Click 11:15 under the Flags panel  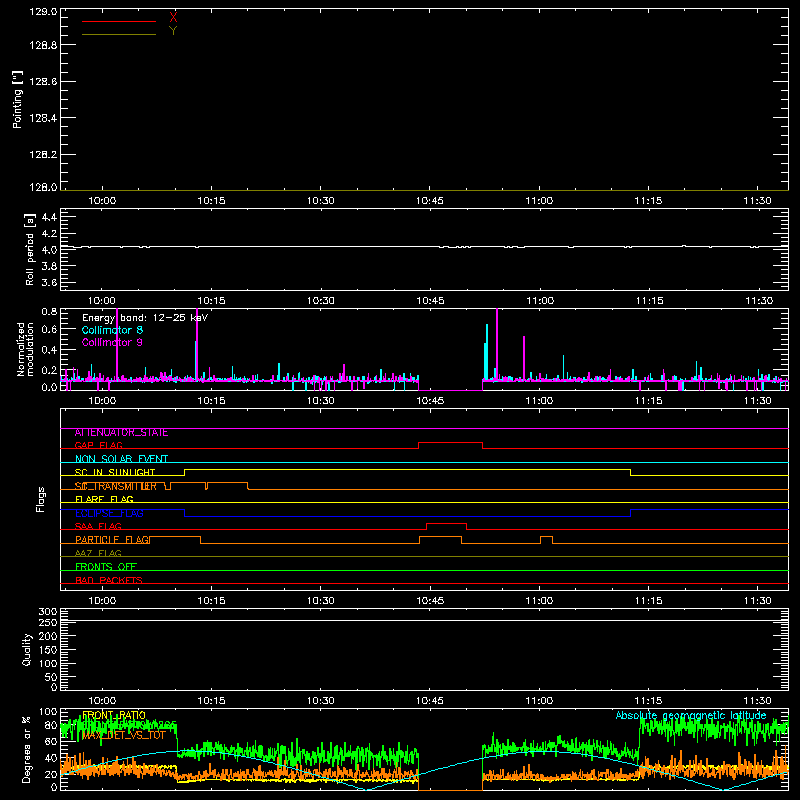(x=648, y=601)
